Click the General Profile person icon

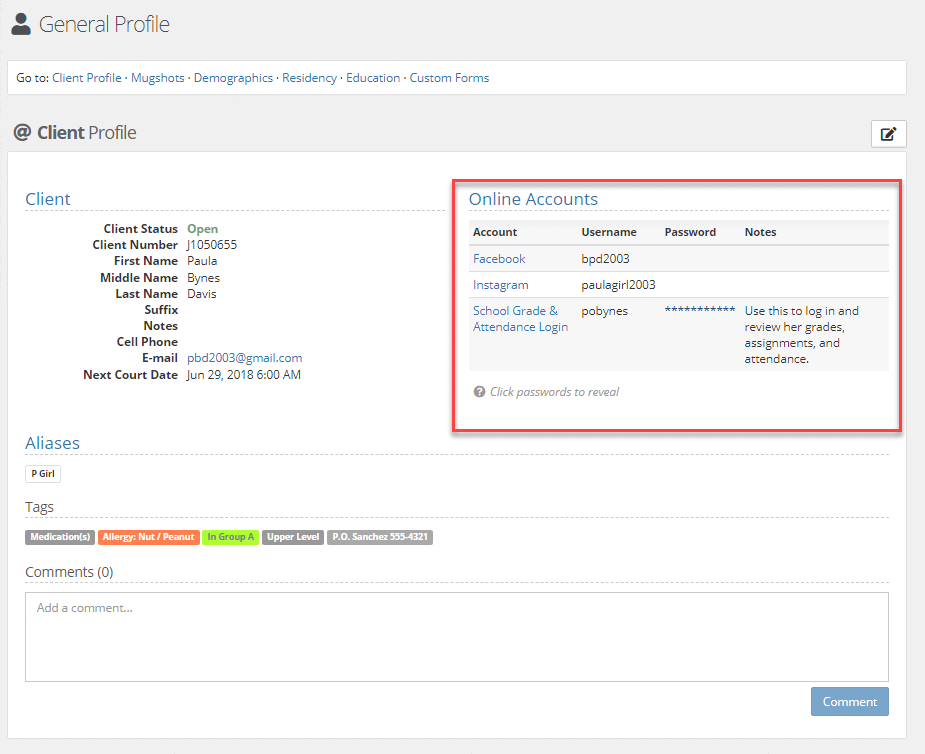pos(21,24)
